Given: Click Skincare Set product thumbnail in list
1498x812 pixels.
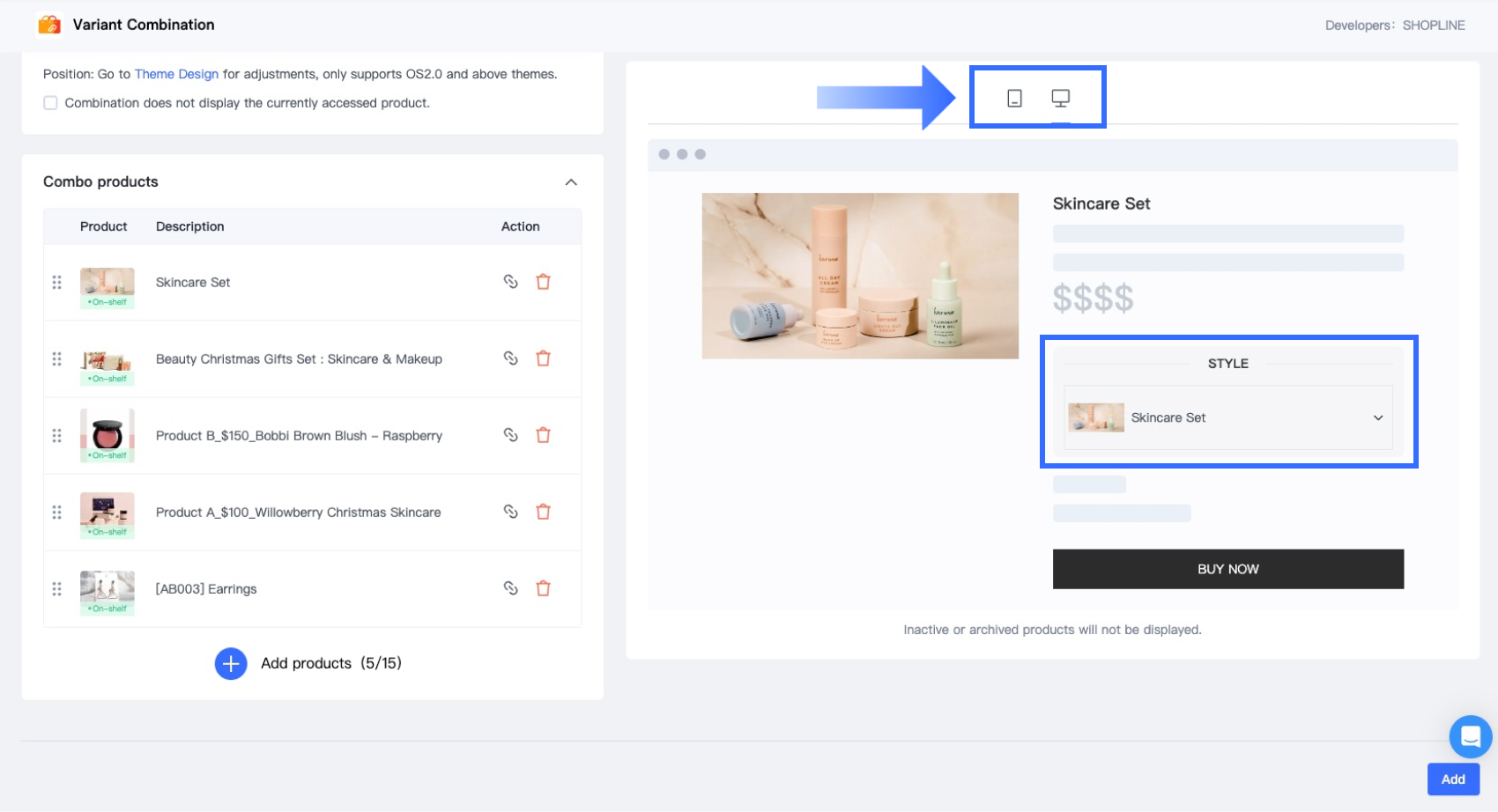Looking at the screenshot, I should [x=108, y=288].
